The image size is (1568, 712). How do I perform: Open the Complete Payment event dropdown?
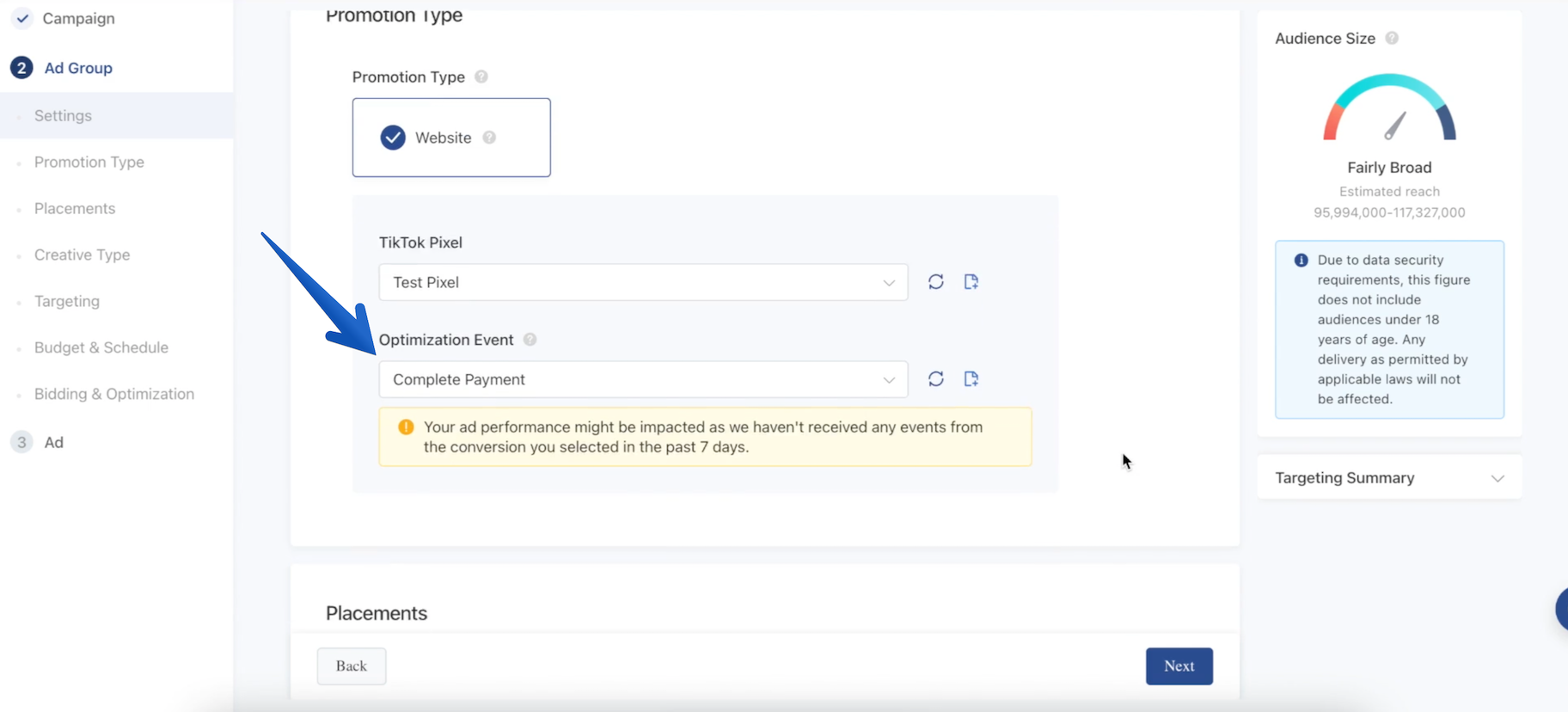point(643,379)
